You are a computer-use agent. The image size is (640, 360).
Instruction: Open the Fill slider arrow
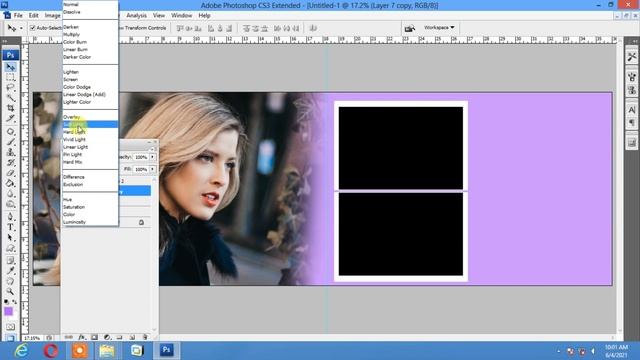[x=153, y=169]
